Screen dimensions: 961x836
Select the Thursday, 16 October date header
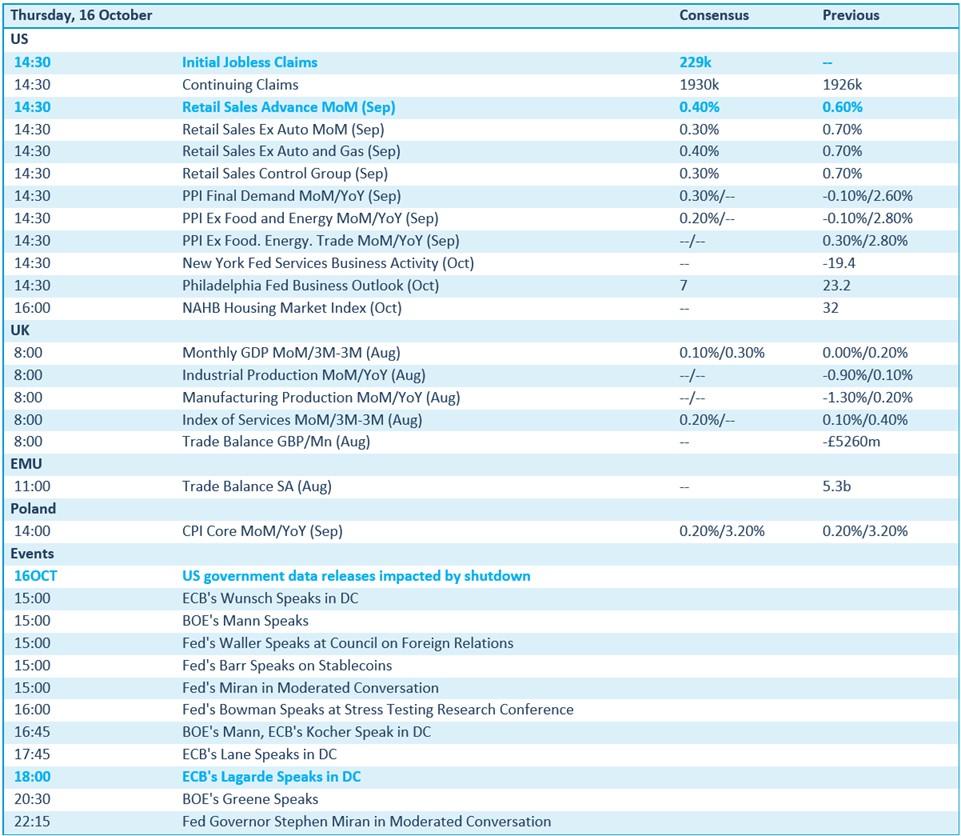click(84, 16)
